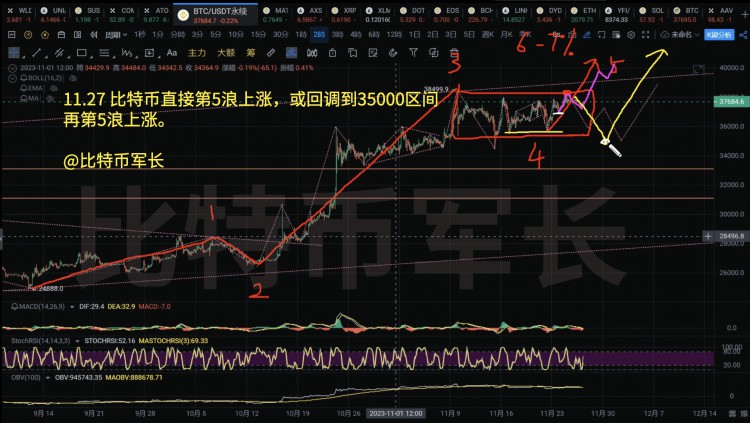Select the horizontal lines Fibonacci tool
This screenshot has height=423, width=750.
[104, 53]
